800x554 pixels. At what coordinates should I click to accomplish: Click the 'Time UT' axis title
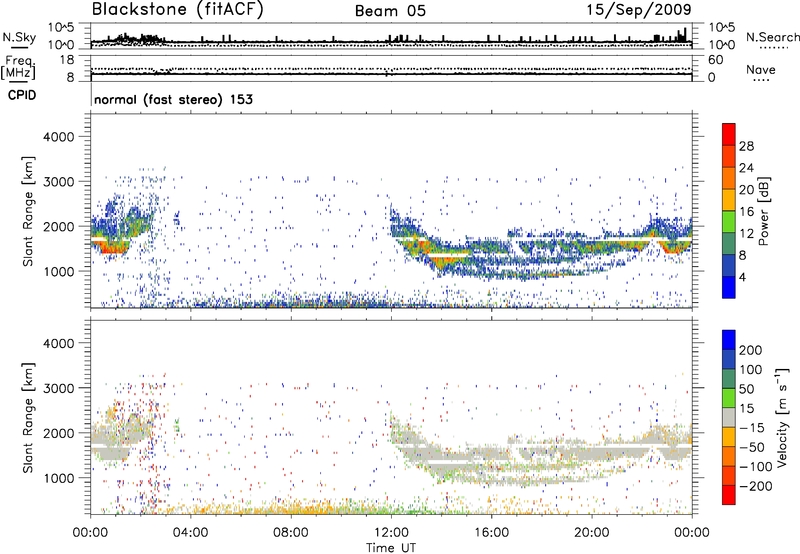click(x=391, y=548)
